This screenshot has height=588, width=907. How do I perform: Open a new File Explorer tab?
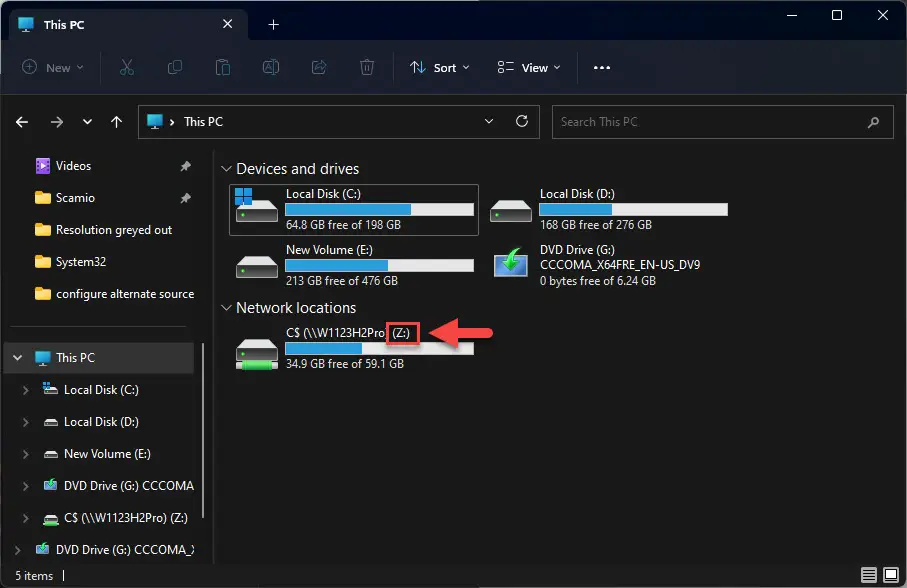[273, 24]
